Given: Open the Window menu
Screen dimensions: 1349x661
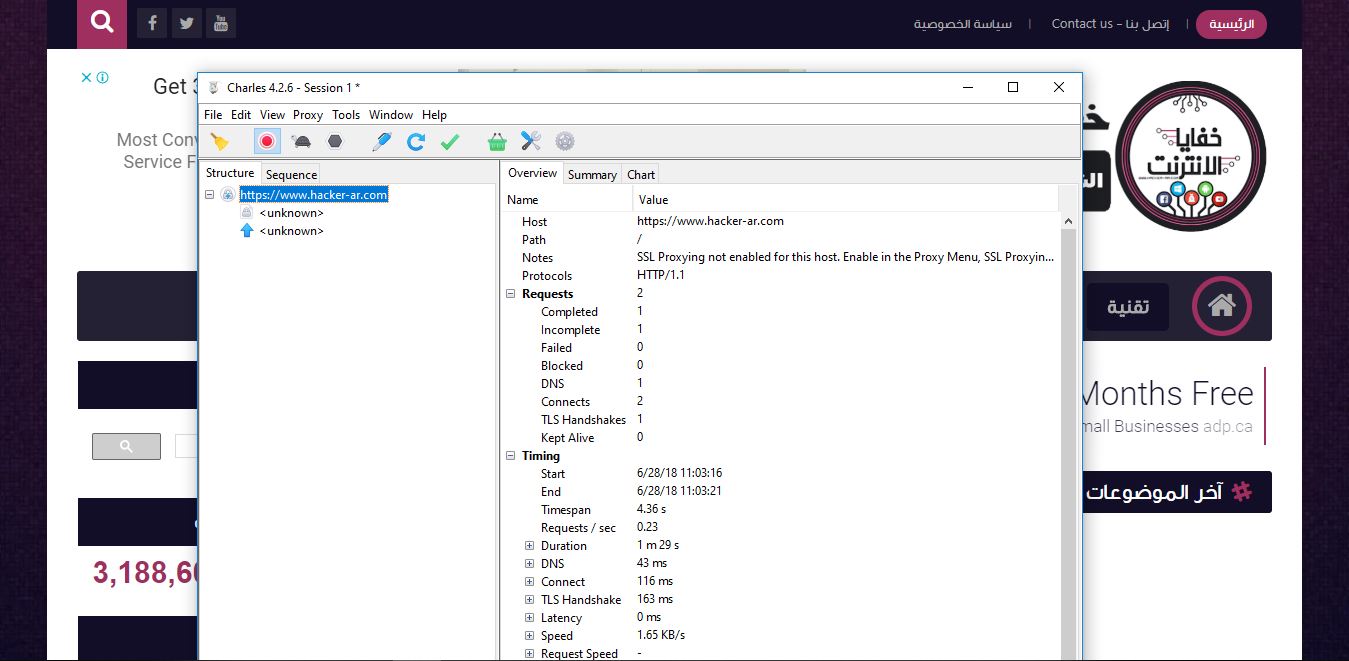Looking at the screenshot, I should point(391,115).
